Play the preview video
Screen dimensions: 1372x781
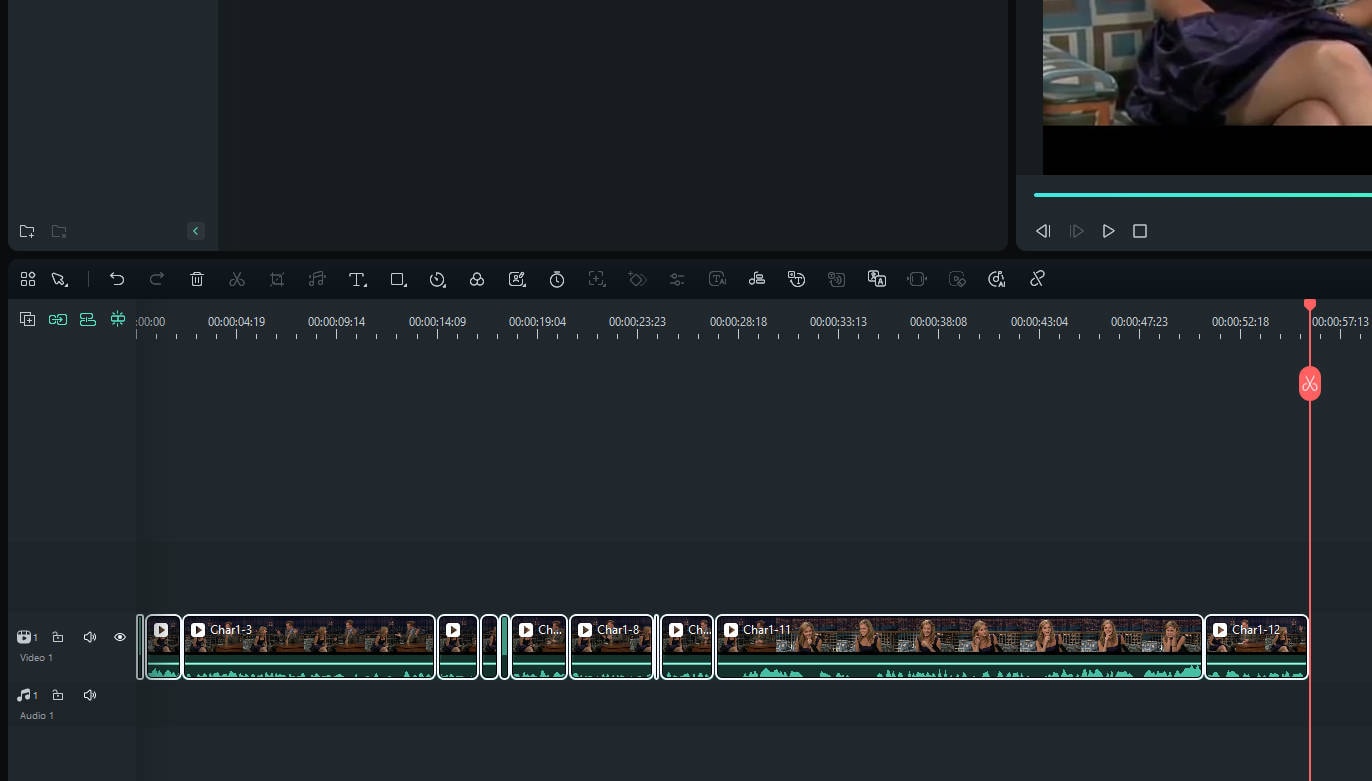(1108, 231)
